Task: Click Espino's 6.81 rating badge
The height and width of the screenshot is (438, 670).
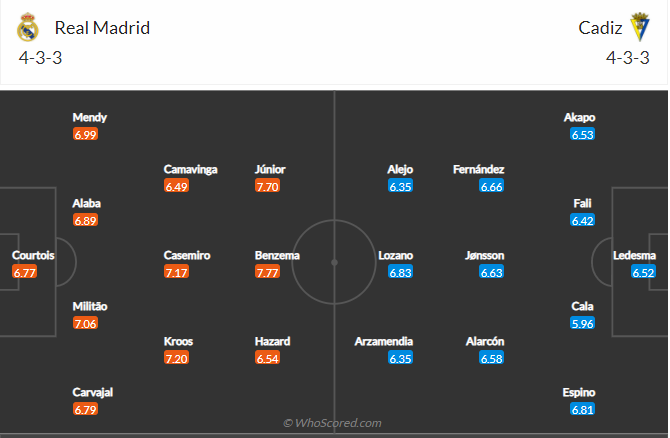Action: coord(583,410)
